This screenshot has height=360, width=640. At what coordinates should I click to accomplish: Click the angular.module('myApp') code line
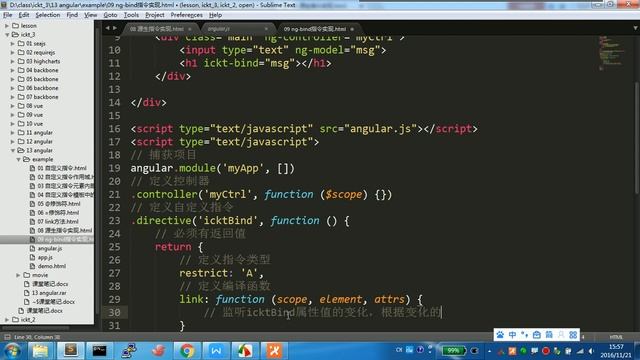[212, 168]
